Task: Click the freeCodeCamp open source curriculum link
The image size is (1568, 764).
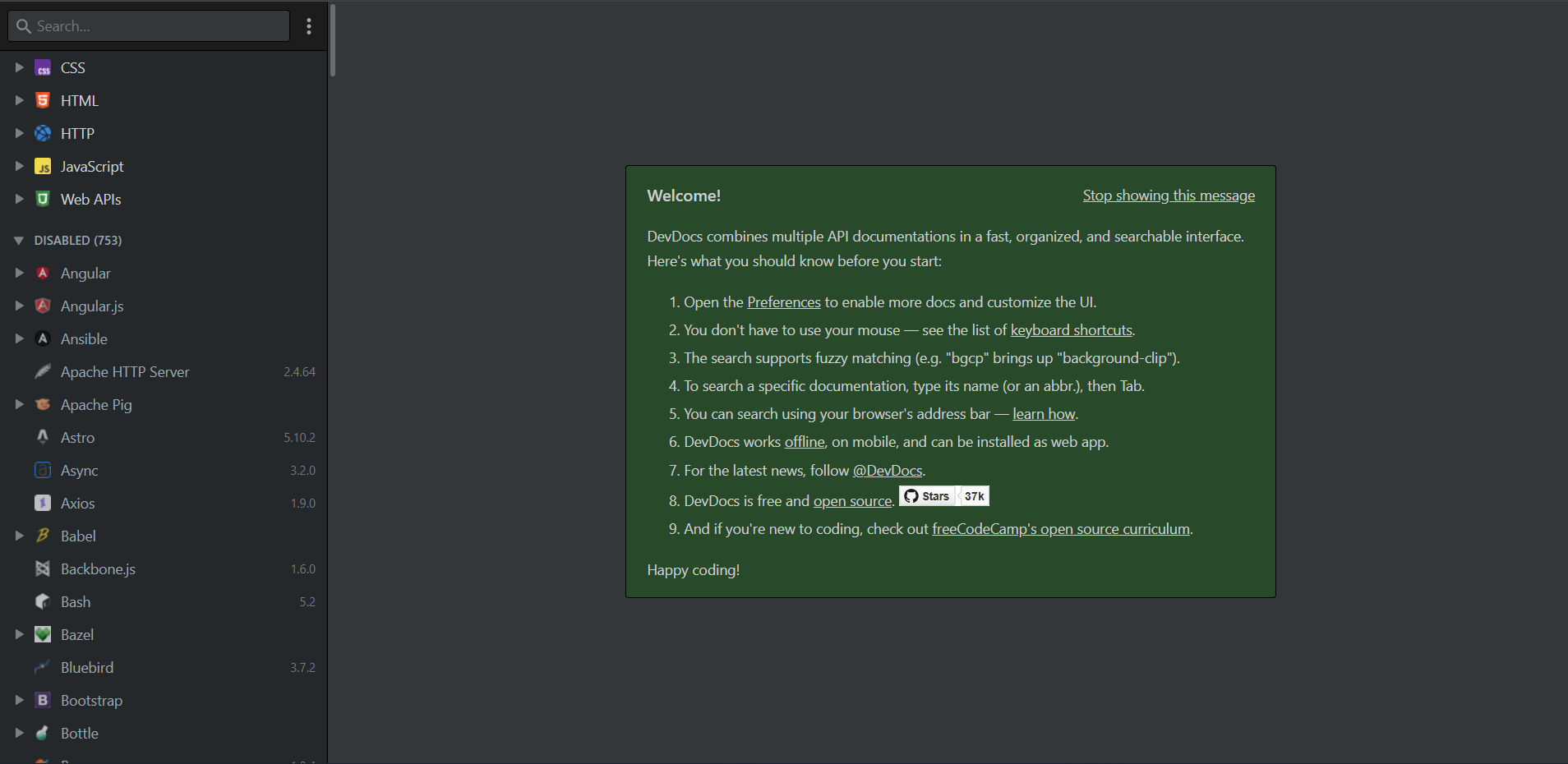Action: [x=1060, y=528]
